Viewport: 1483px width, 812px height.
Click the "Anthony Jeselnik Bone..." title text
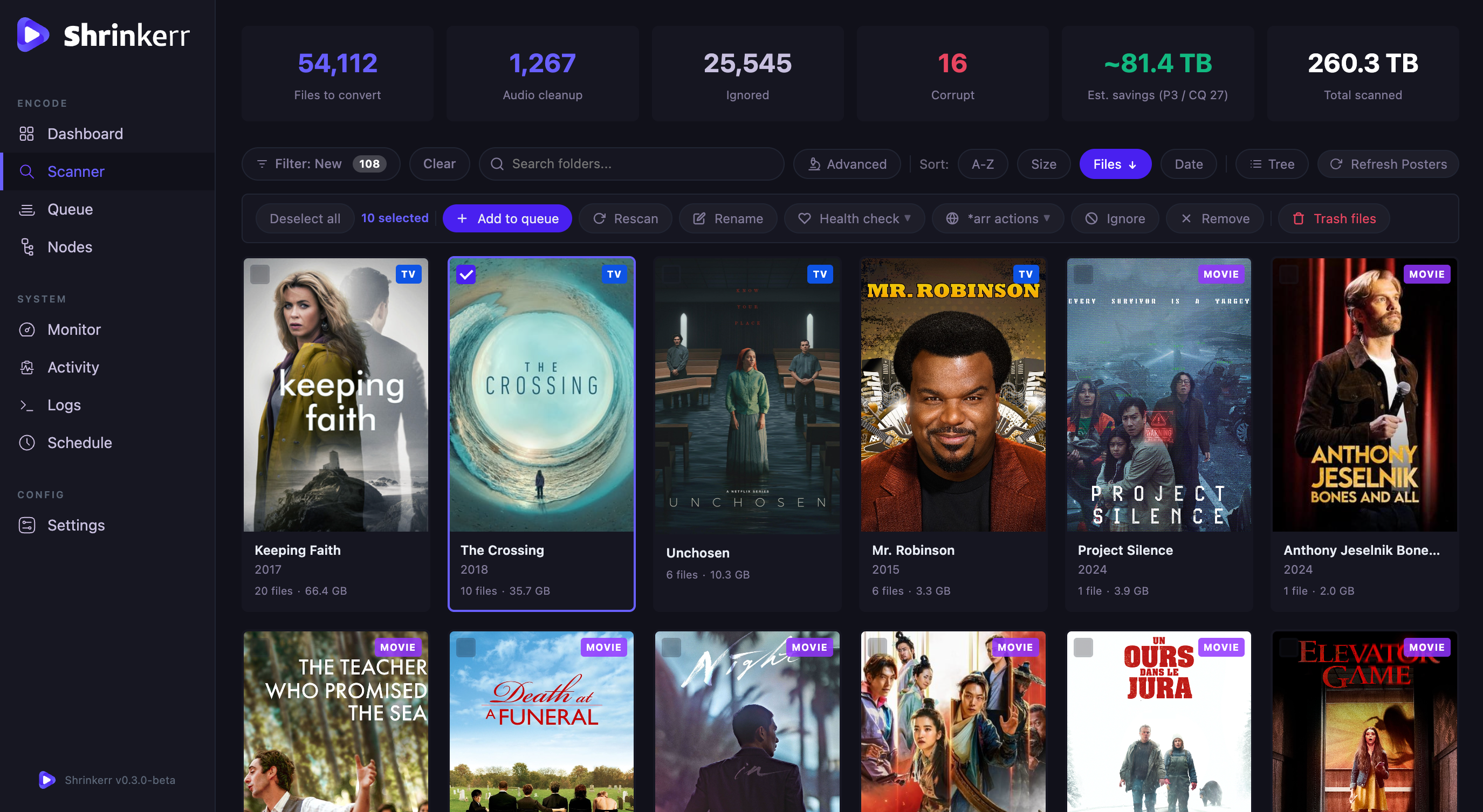pos(1362,550)
